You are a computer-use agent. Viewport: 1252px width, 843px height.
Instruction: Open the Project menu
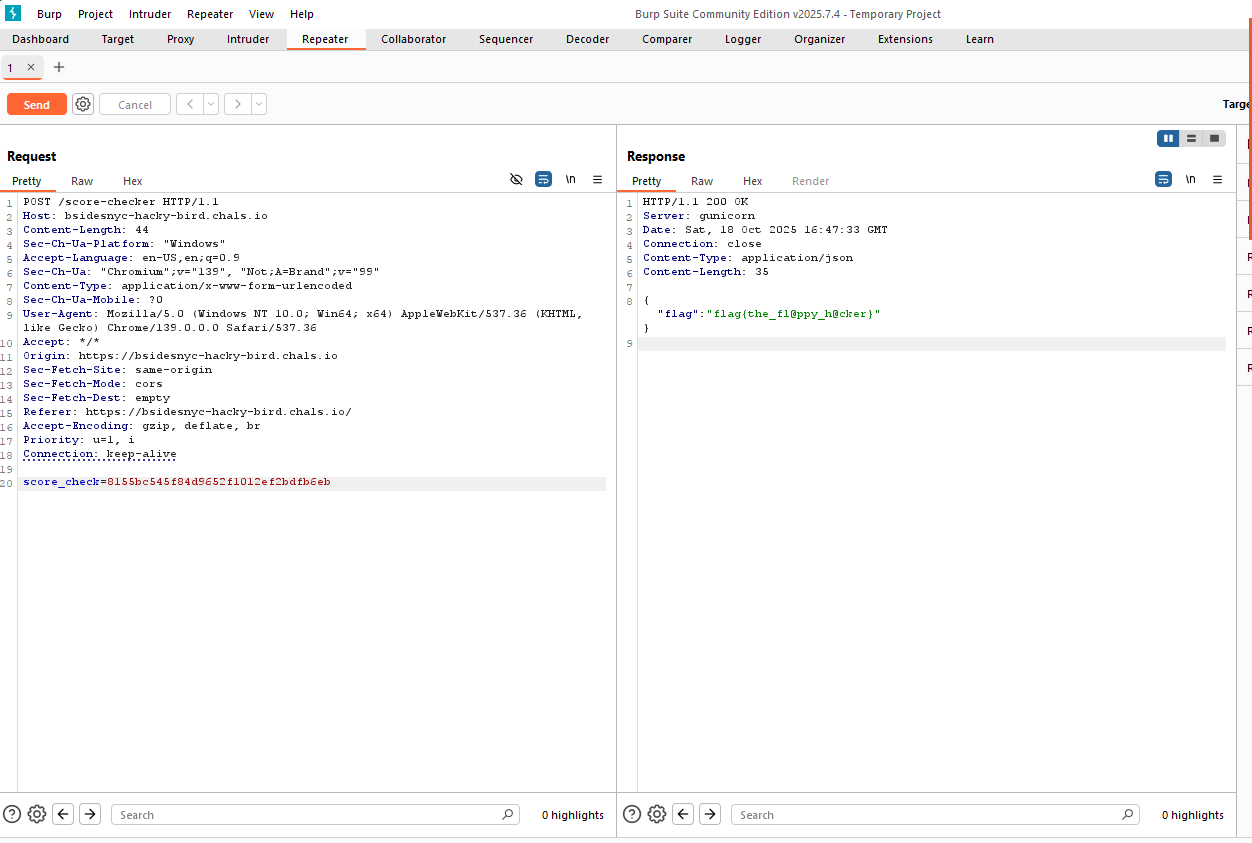tap(95, 14)
